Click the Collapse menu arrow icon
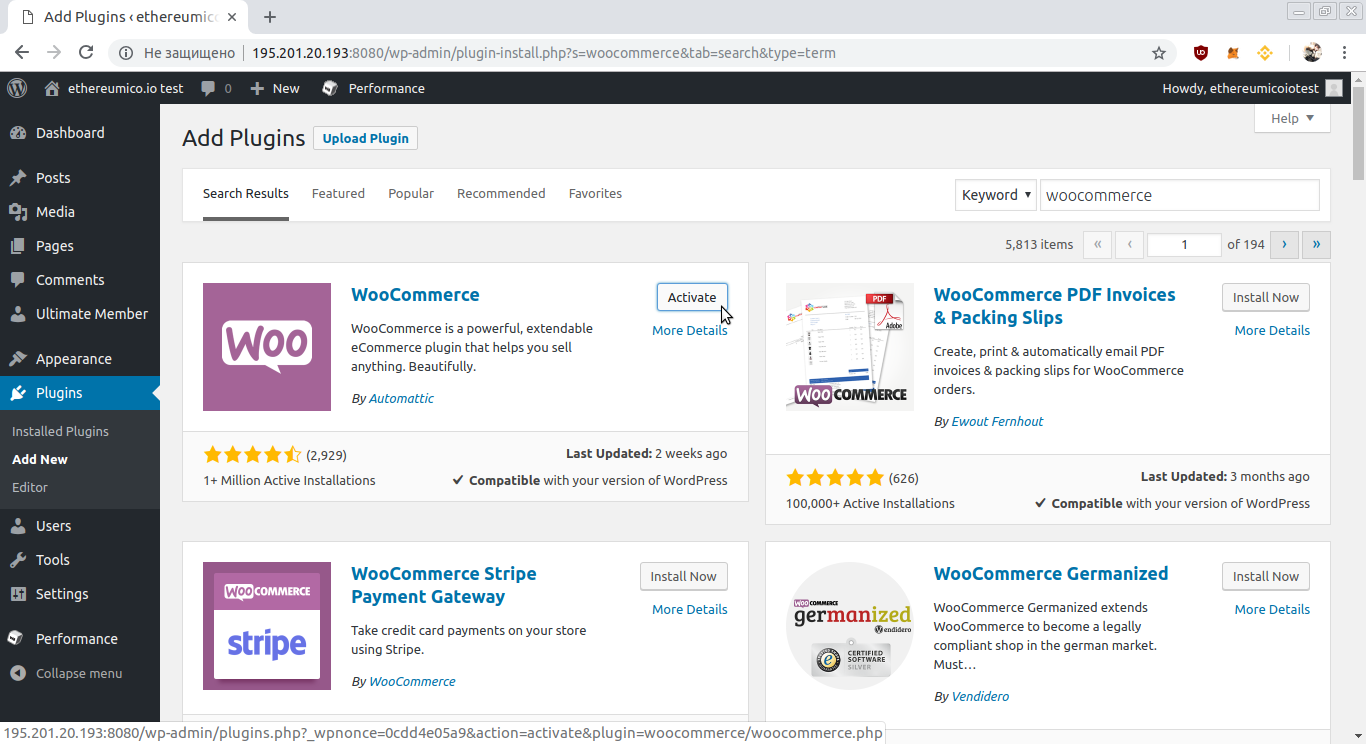1366x744 pixels. (18, 673)
